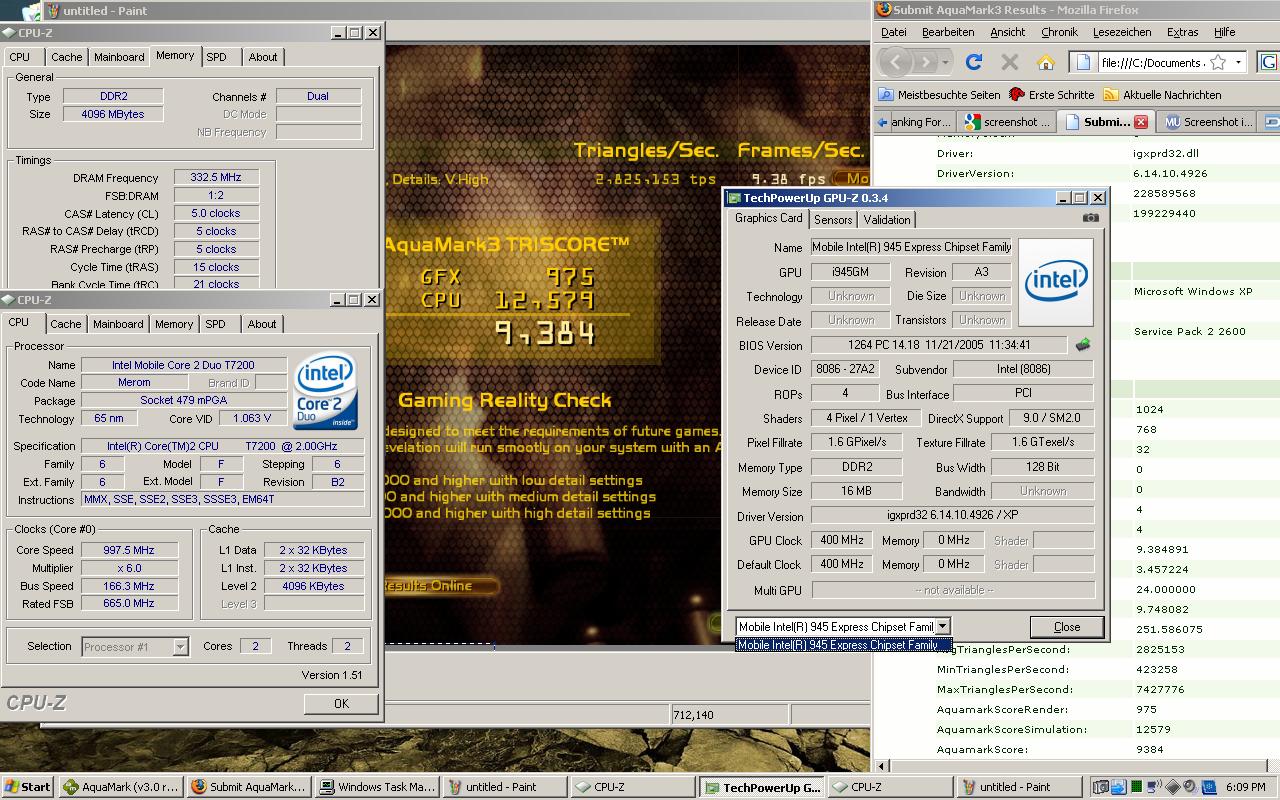Click the Firefox forward arrow

tap(925, 62)
